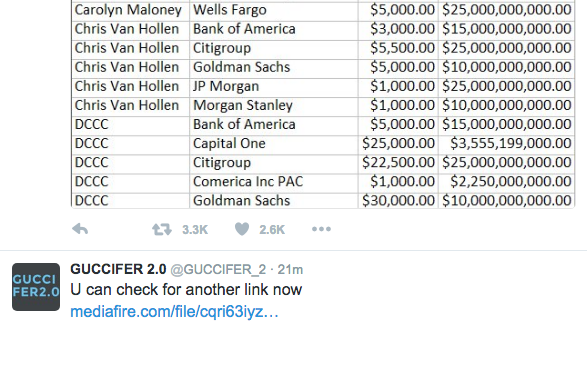
Task: Click the 21m timestamp link
Action: coord(290,269)
